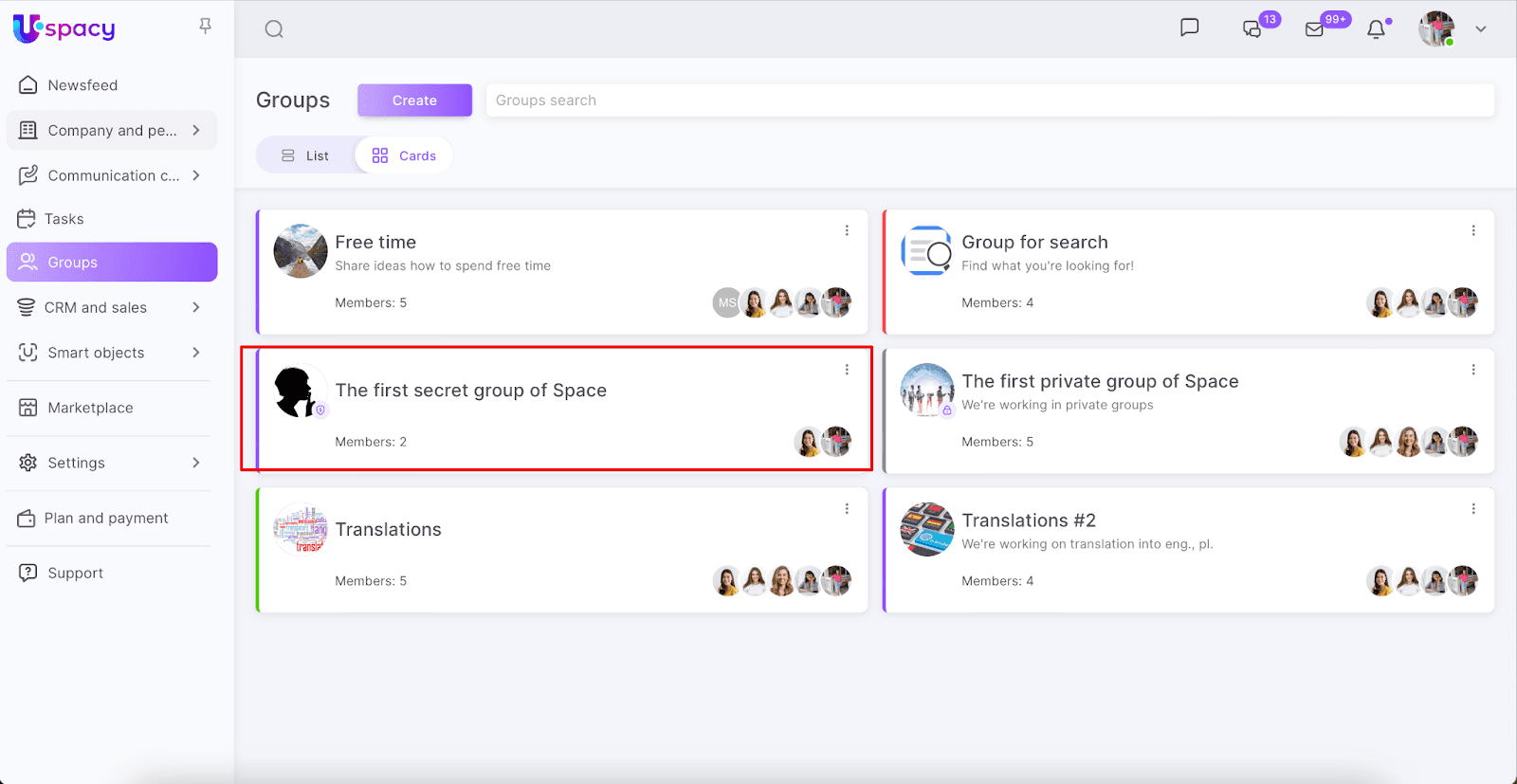Click the Create group button

(x=414, y=100)
